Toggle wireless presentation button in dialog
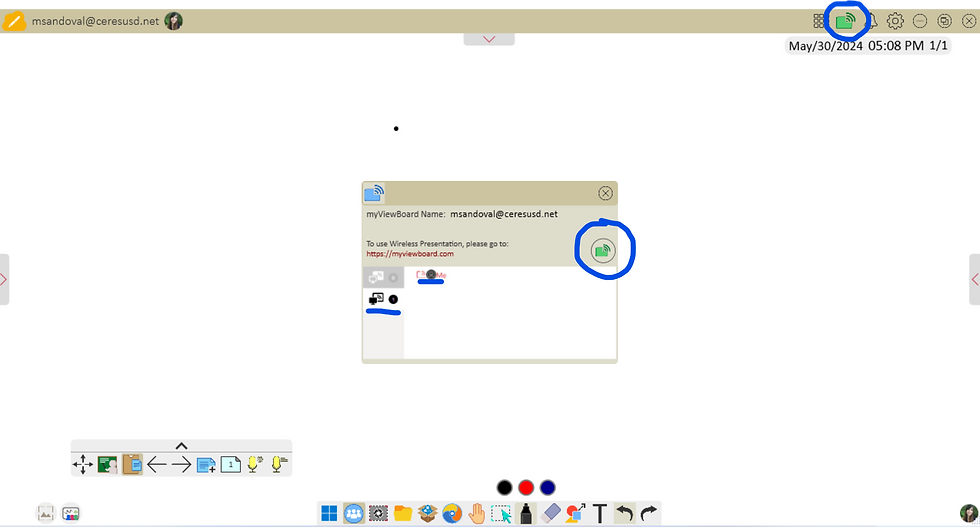 [x=602, y=251]
